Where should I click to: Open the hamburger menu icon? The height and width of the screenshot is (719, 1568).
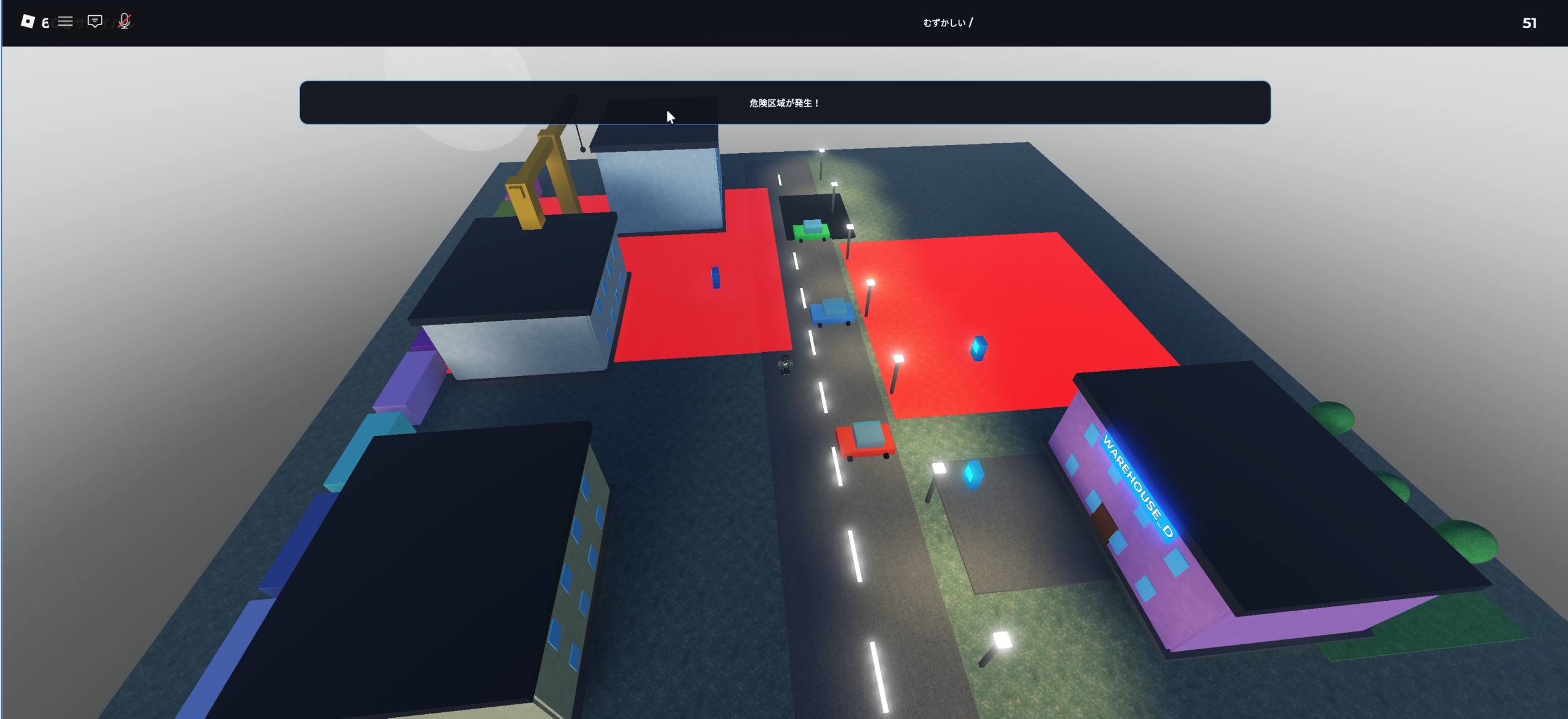(x=66, y=21)
